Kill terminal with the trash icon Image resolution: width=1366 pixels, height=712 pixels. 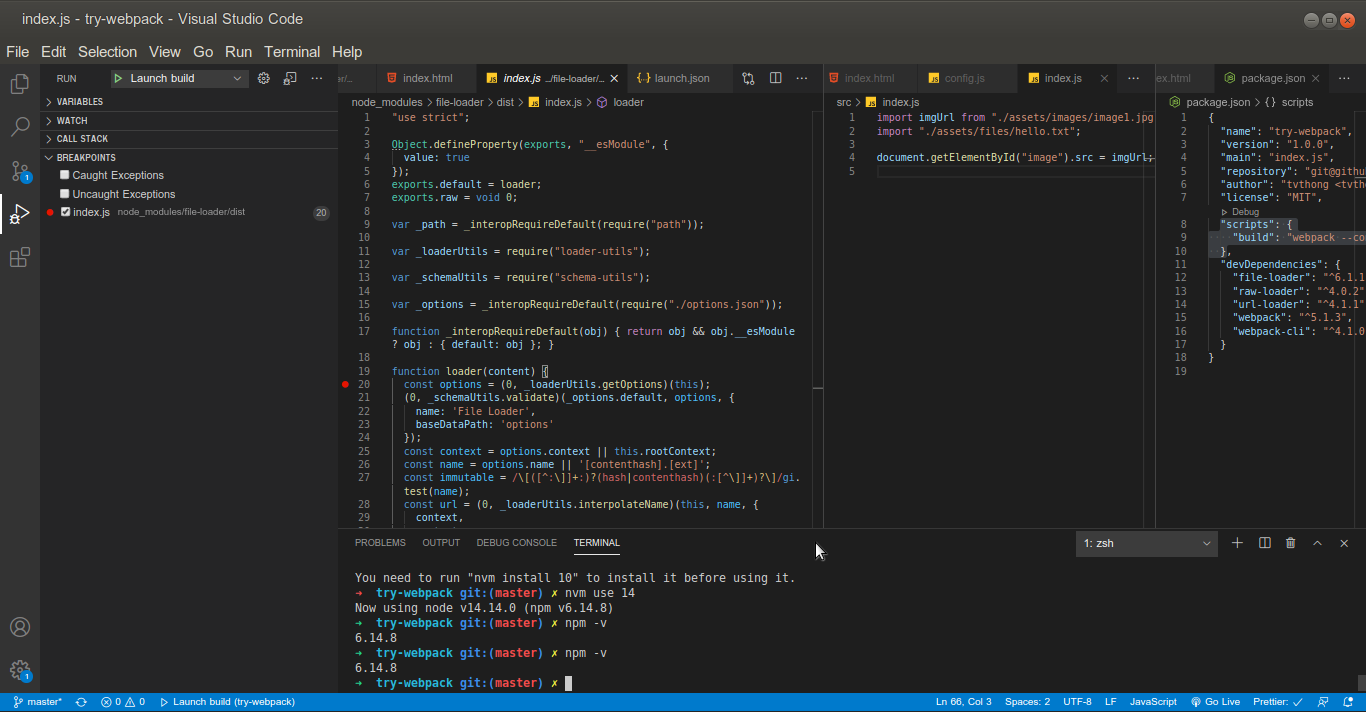1290,543
